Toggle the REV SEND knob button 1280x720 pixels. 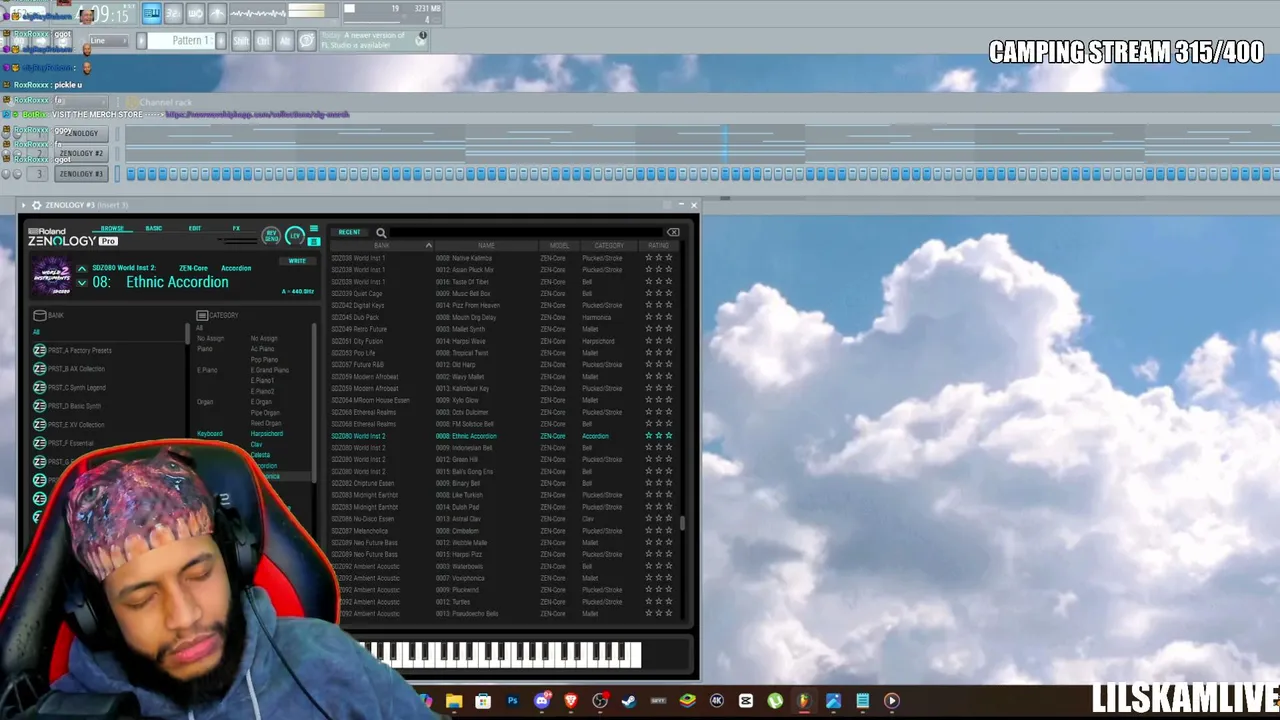271,236
